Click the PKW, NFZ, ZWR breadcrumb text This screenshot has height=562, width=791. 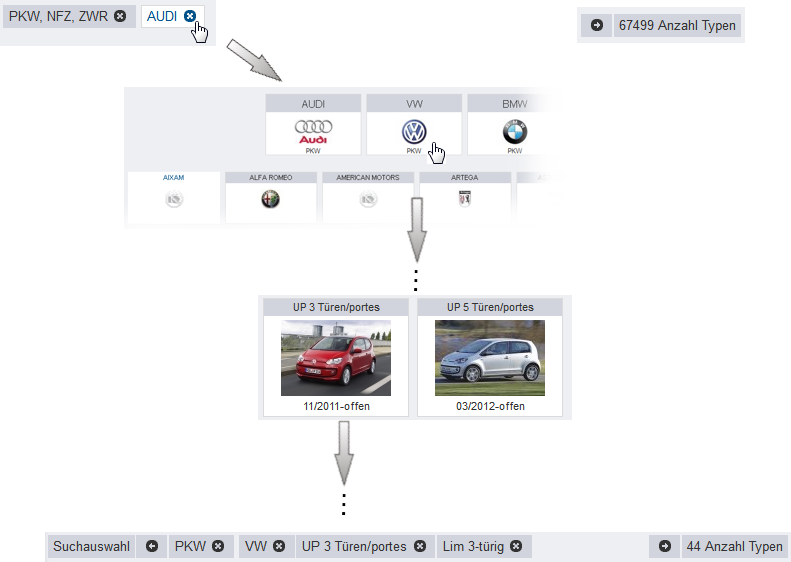(59, 16)
